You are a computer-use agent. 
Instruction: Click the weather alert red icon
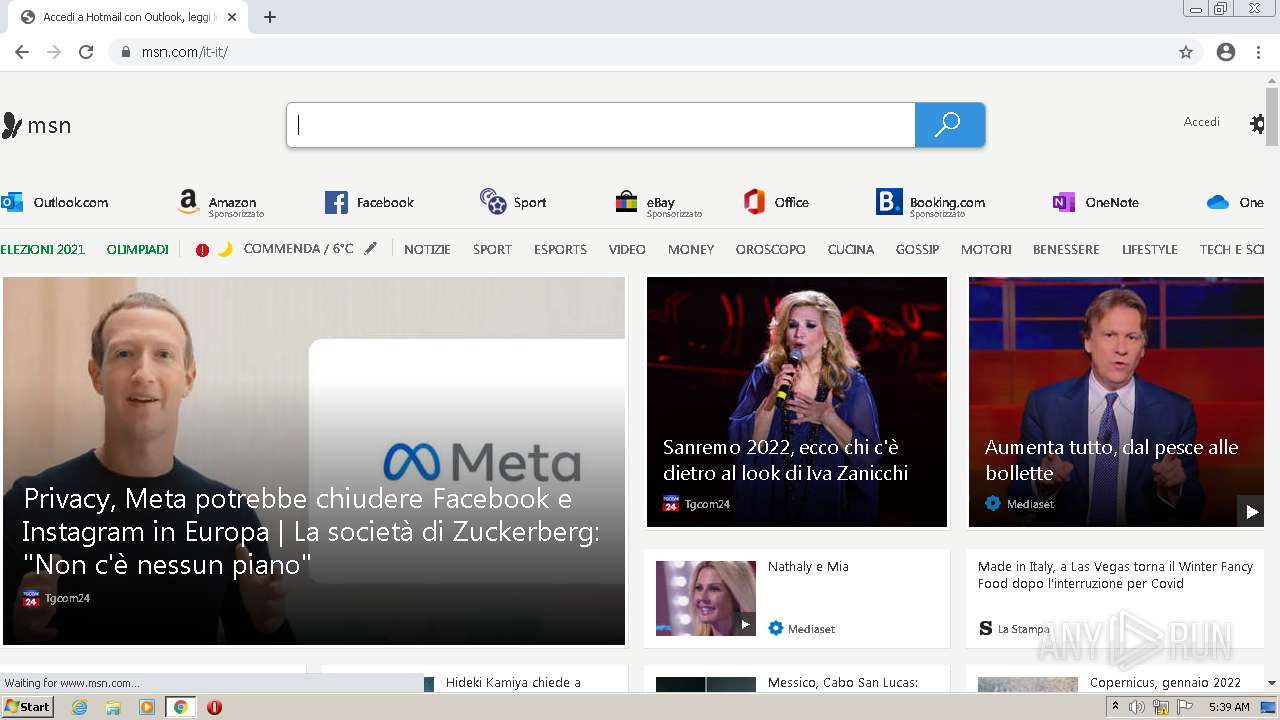pyautogui.click(x=202, y=250)
